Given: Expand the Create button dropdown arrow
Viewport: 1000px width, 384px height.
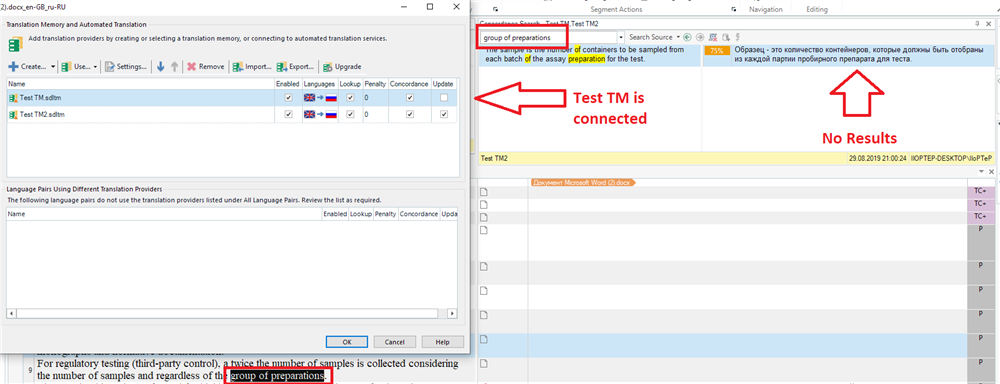Looking at the screenshot, I should point(52,66).
